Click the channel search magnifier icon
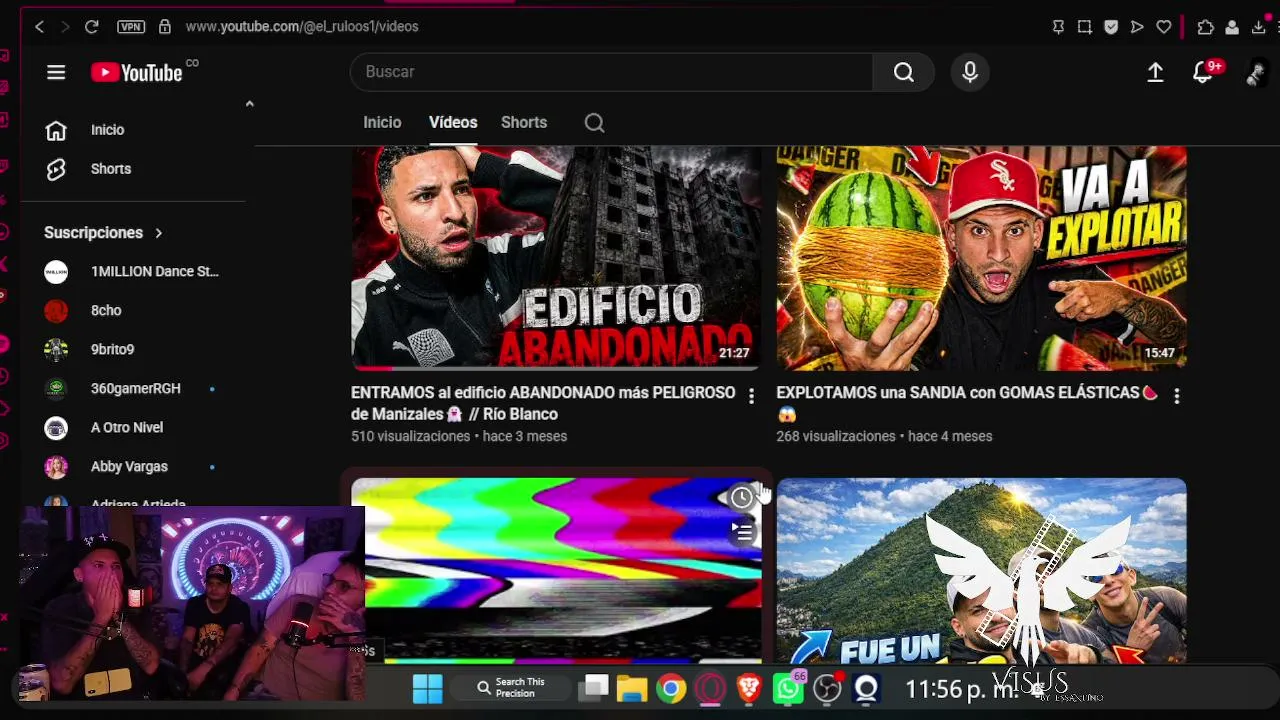This screenshot has width=1280, height=720. (x=594, y=123)
